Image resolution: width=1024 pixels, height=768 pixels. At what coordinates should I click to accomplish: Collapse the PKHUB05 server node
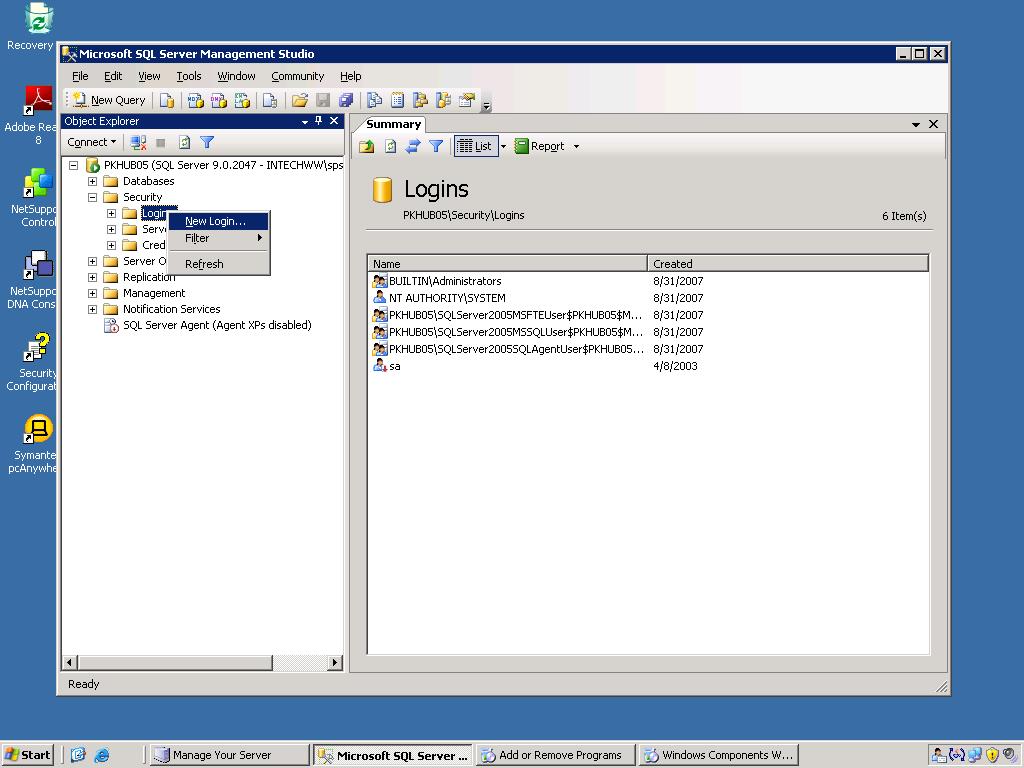(x=74, y=165)
